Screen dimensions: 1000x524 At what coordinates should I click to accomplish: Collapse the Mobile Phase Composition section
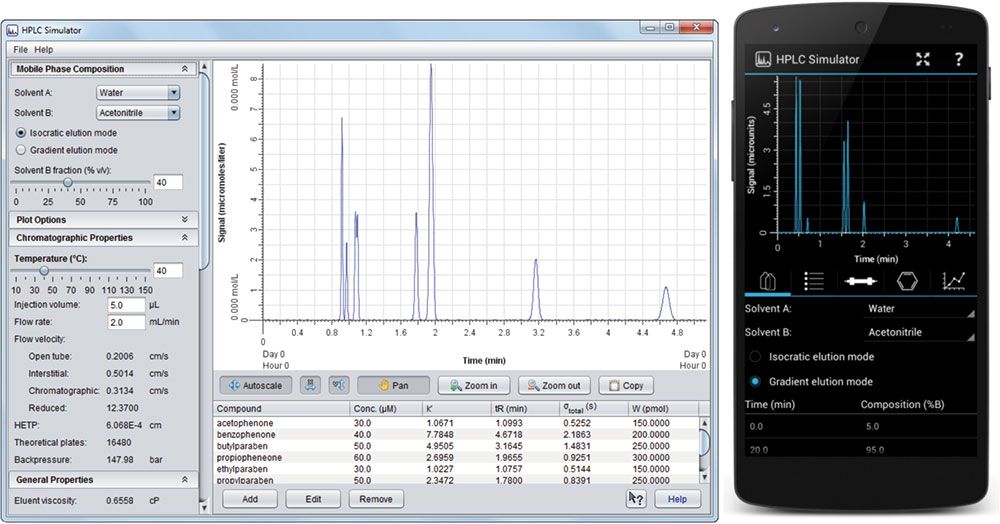(185, 69)
